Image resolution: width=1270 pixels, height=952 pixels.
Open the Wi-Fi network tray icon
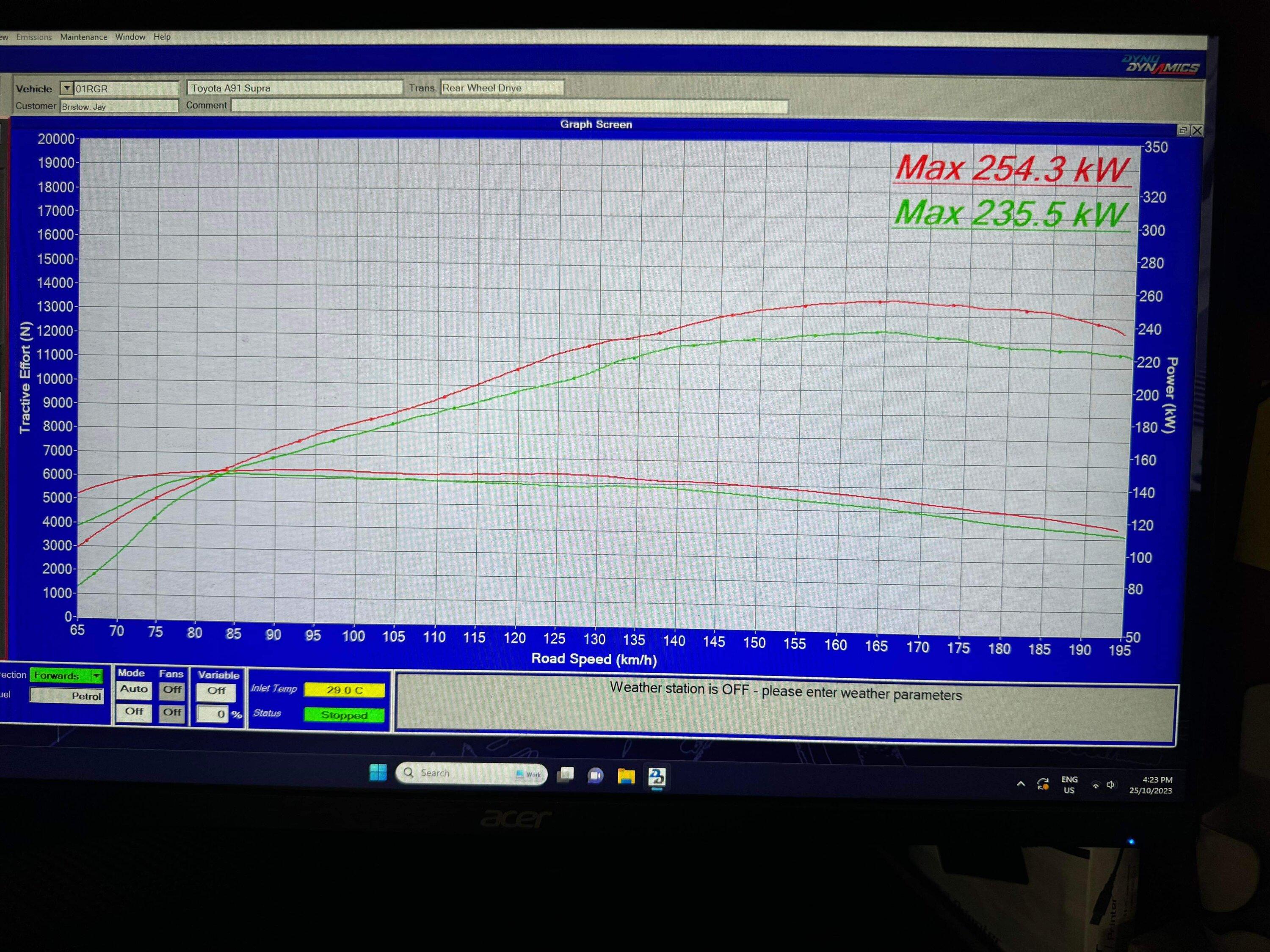[x=1096, y=785]
